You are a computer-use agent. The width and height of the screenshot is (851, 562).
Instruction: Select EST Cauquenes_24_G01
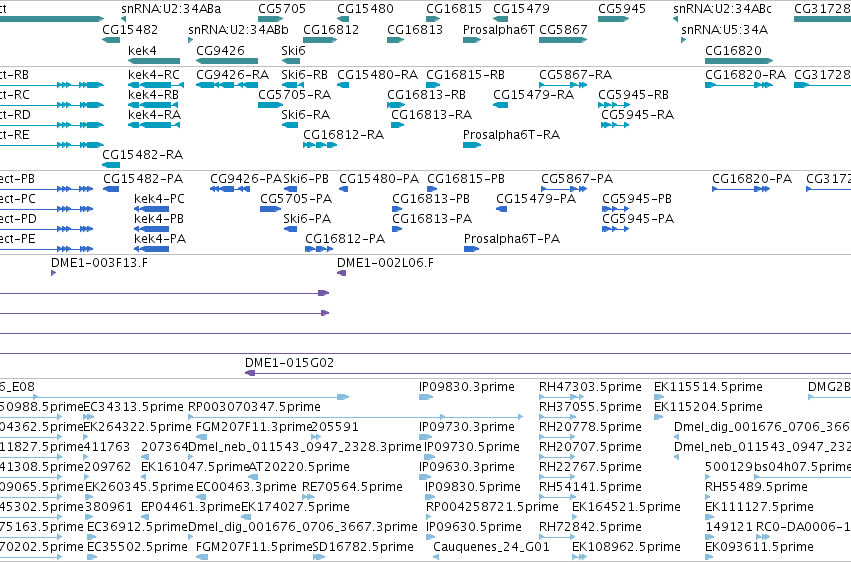click(491, 546)
